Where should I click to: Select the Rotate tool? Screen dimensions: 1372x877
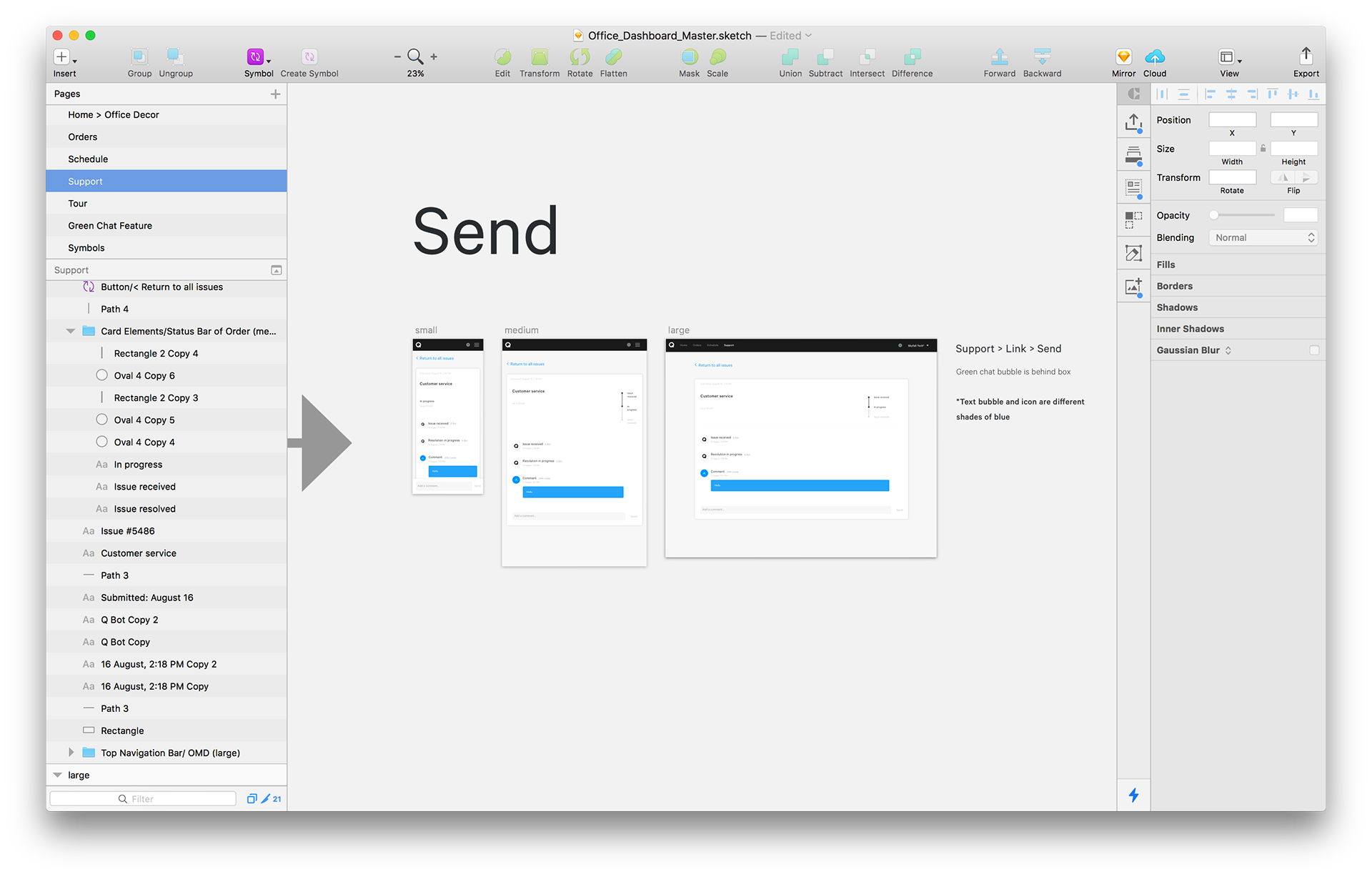[x=580, y=57]
